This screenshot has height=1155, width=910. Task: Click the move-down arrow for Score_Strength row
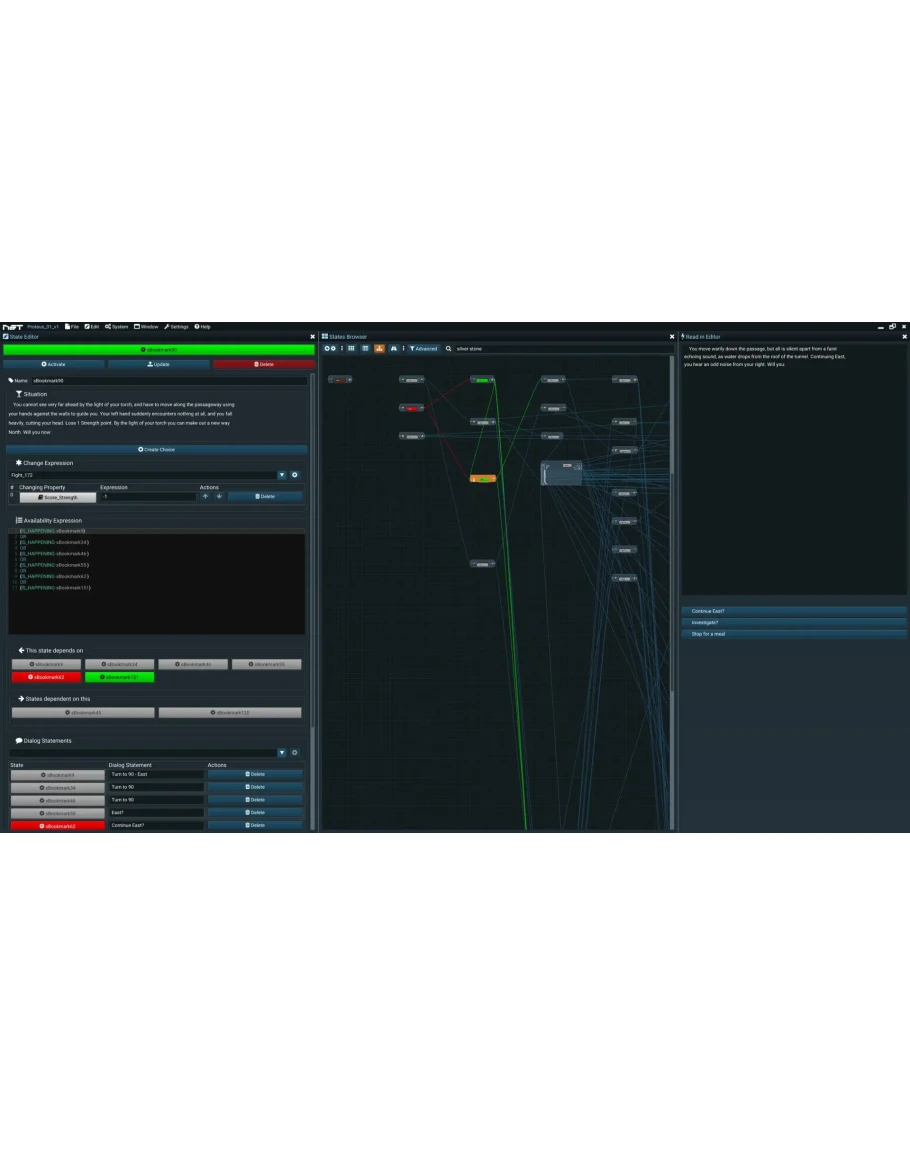(219, 496)
